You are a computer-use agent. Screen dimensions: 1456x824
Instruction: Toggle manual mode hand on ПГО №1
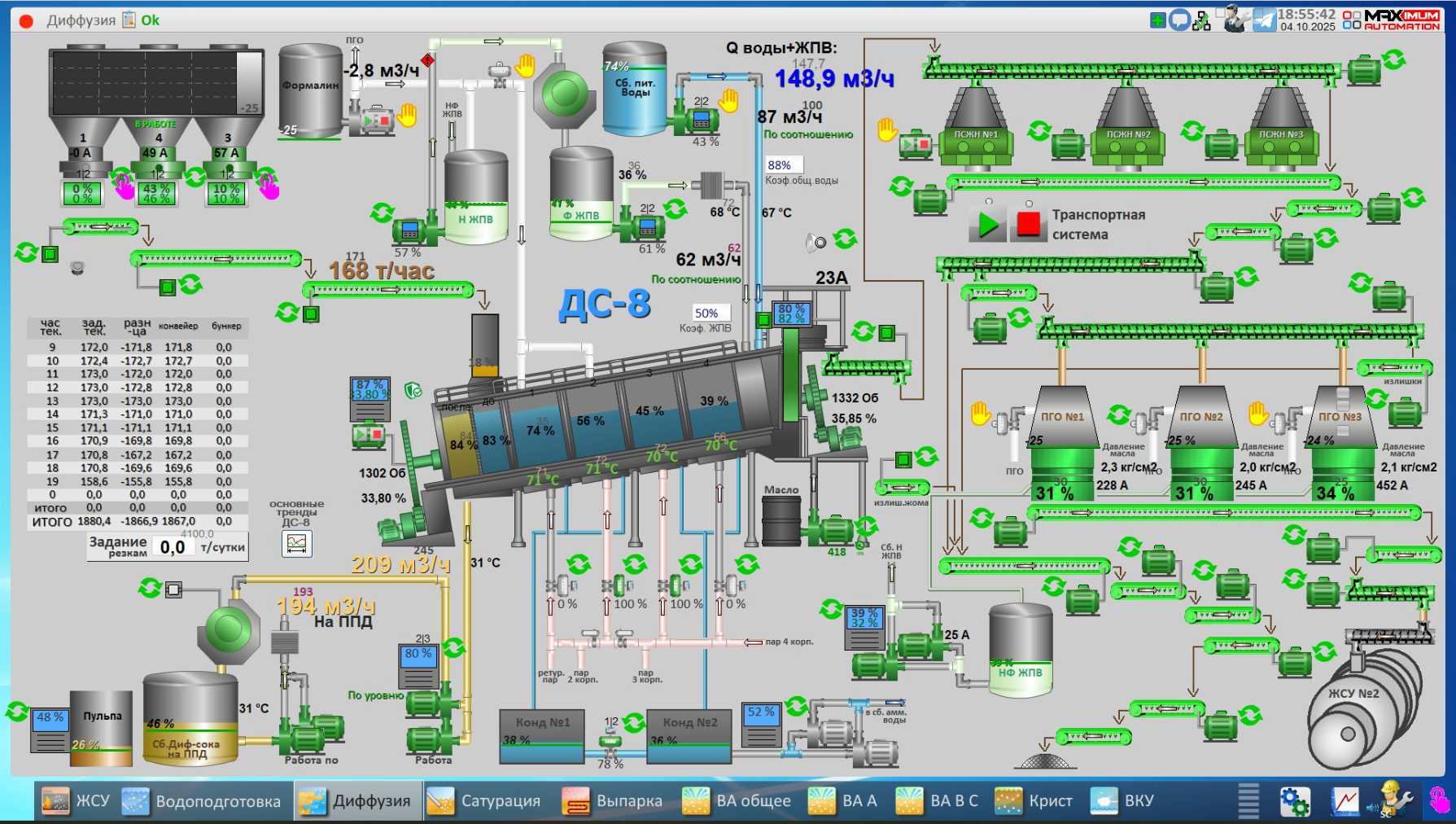980,413
